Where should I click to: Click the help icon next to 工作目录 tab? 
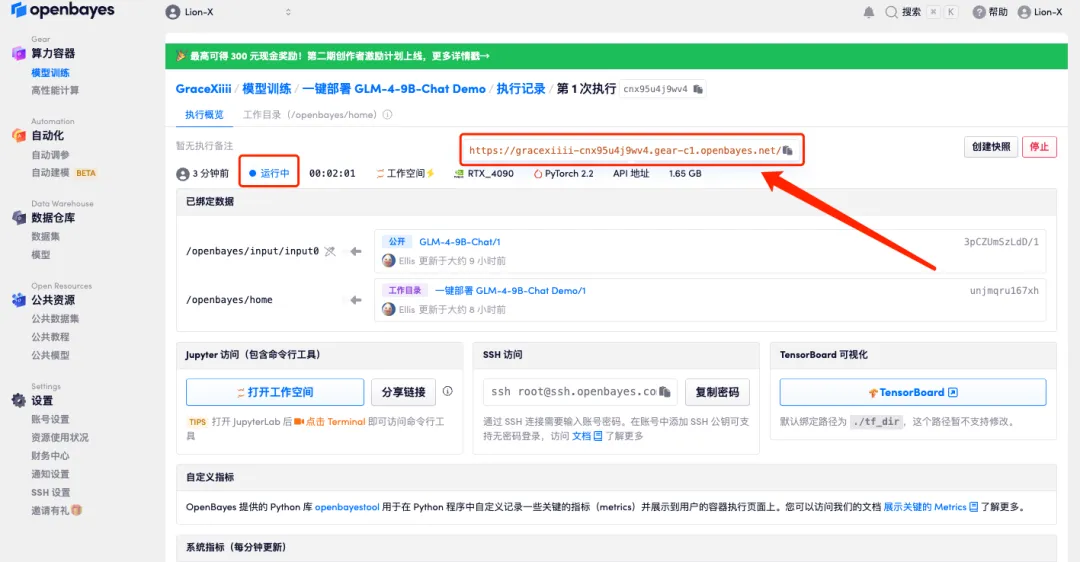[387, 115]
